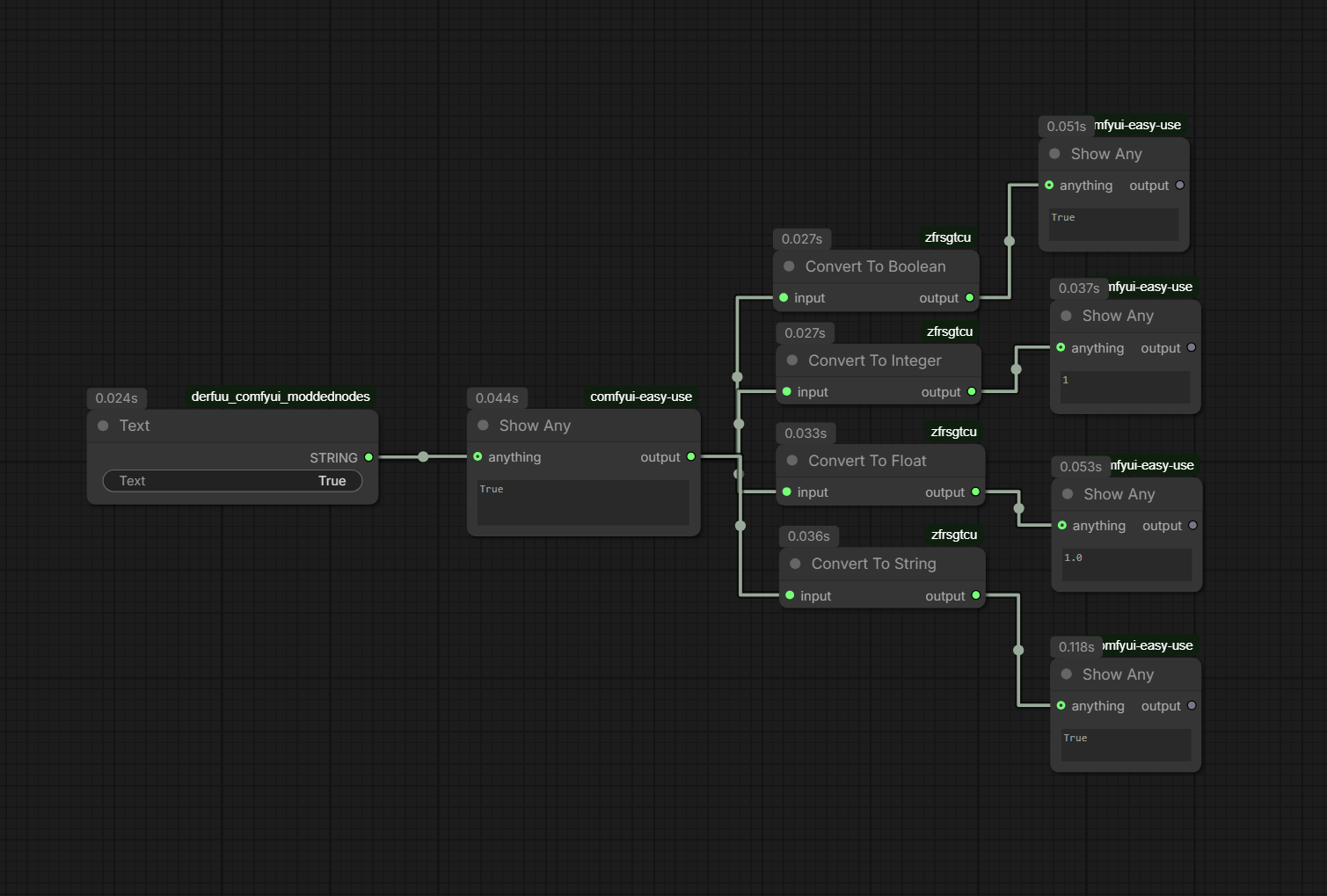Click the STRING output socket of Text node
The image size is (1327, 896).
368,457
